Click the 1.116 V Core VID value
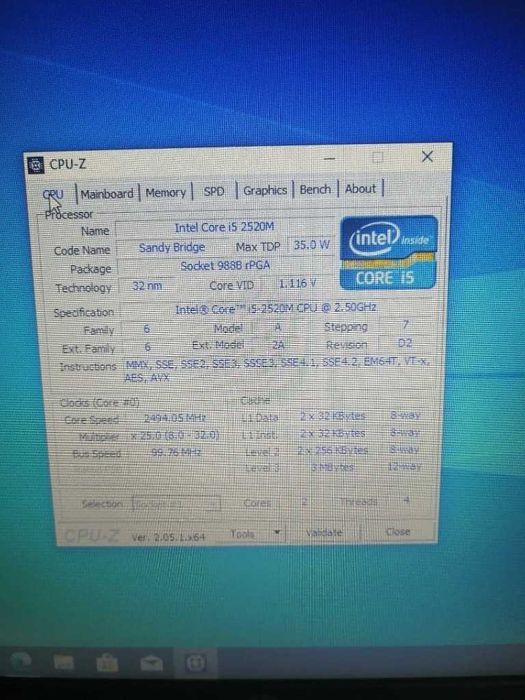Screen dimensions: 525x700 point(297,283)
